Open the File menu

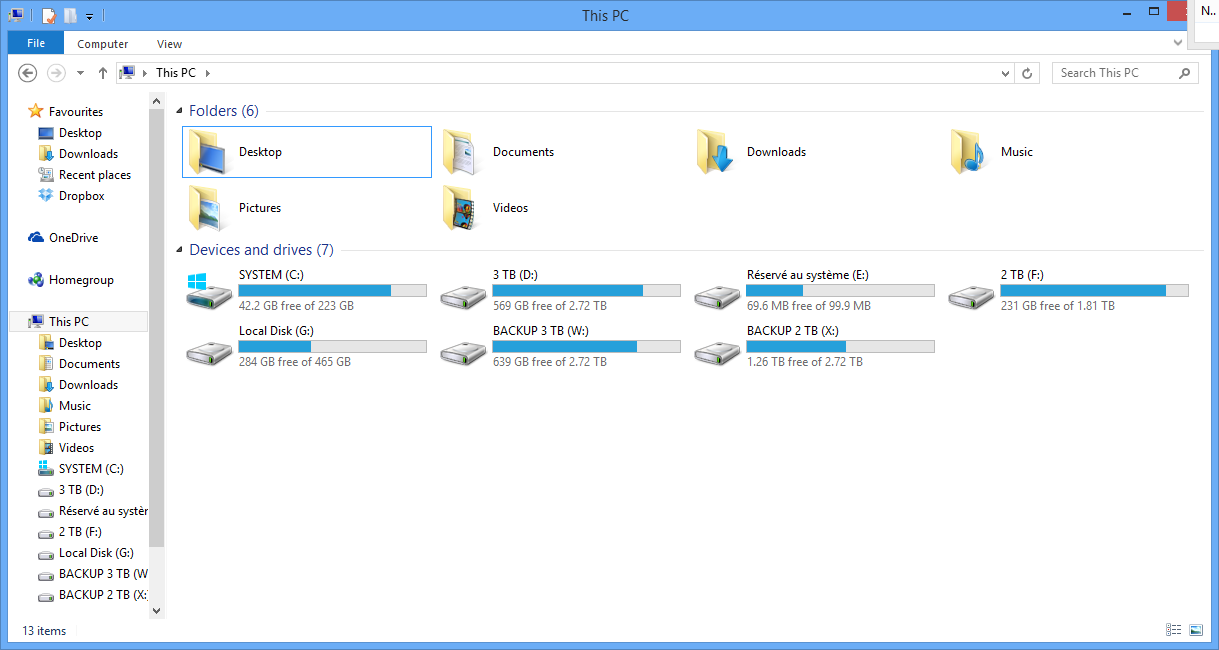coord(36,44)
